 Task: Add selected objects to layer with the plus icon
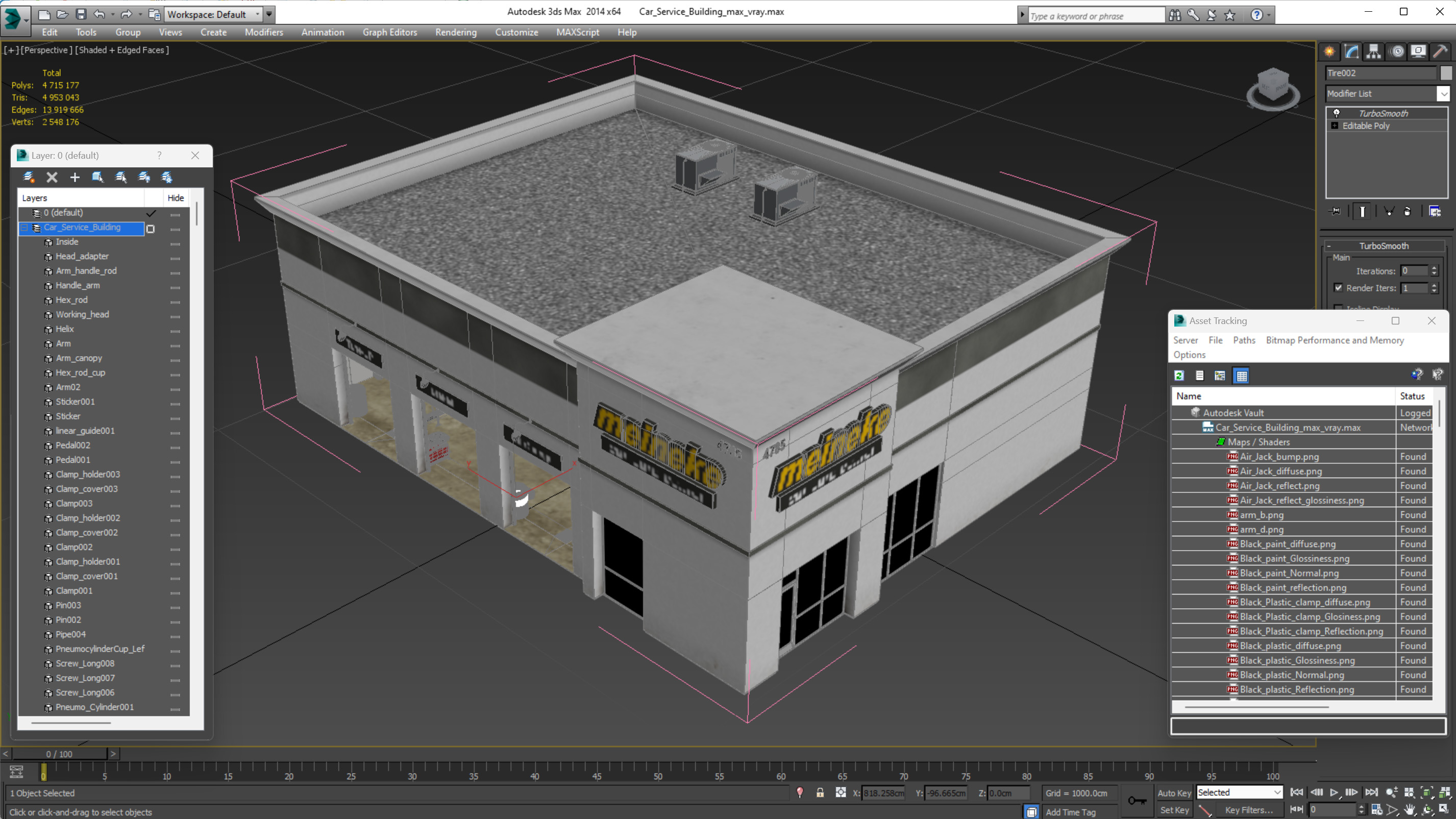tap(75, 178)
